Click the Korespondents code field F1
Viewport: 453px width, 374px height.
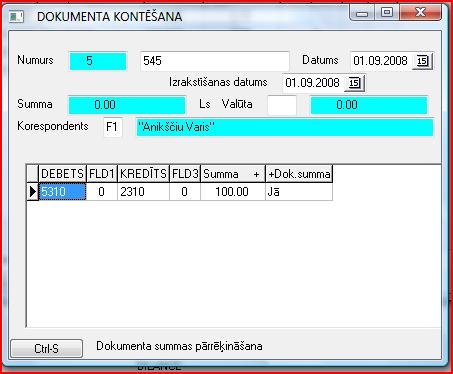[113, 127]
